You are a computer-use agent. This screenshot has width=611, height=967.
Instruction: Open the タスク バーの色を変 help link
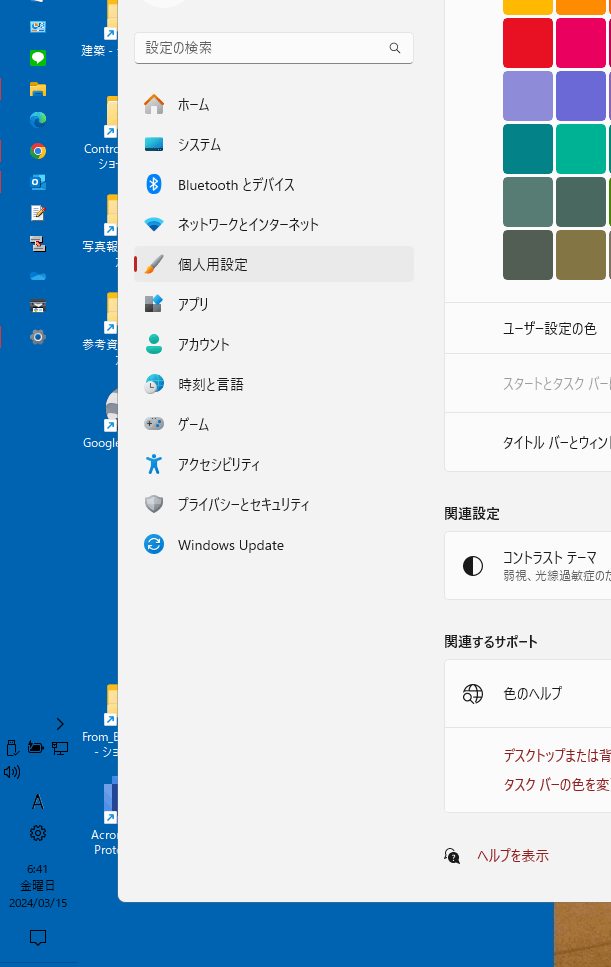point(557,784)
